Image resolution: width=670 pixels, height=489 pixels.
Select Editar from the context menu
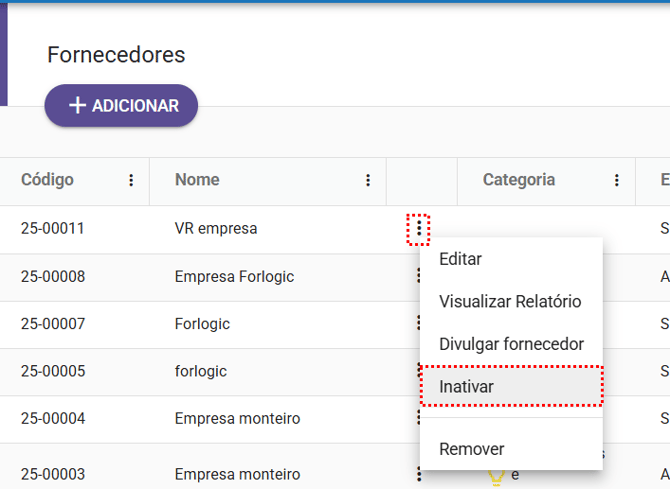[460, 259]
